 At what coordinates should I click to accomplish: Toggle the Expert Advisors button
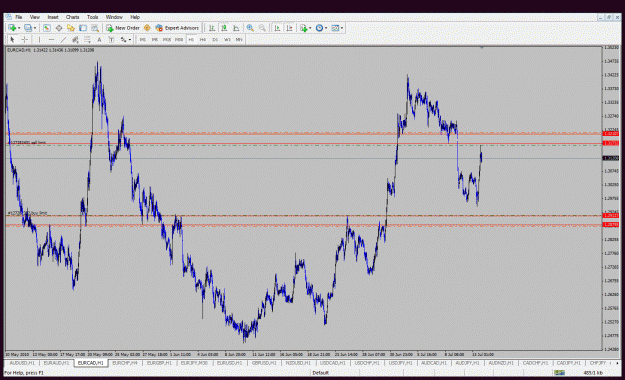click(177, 28)
